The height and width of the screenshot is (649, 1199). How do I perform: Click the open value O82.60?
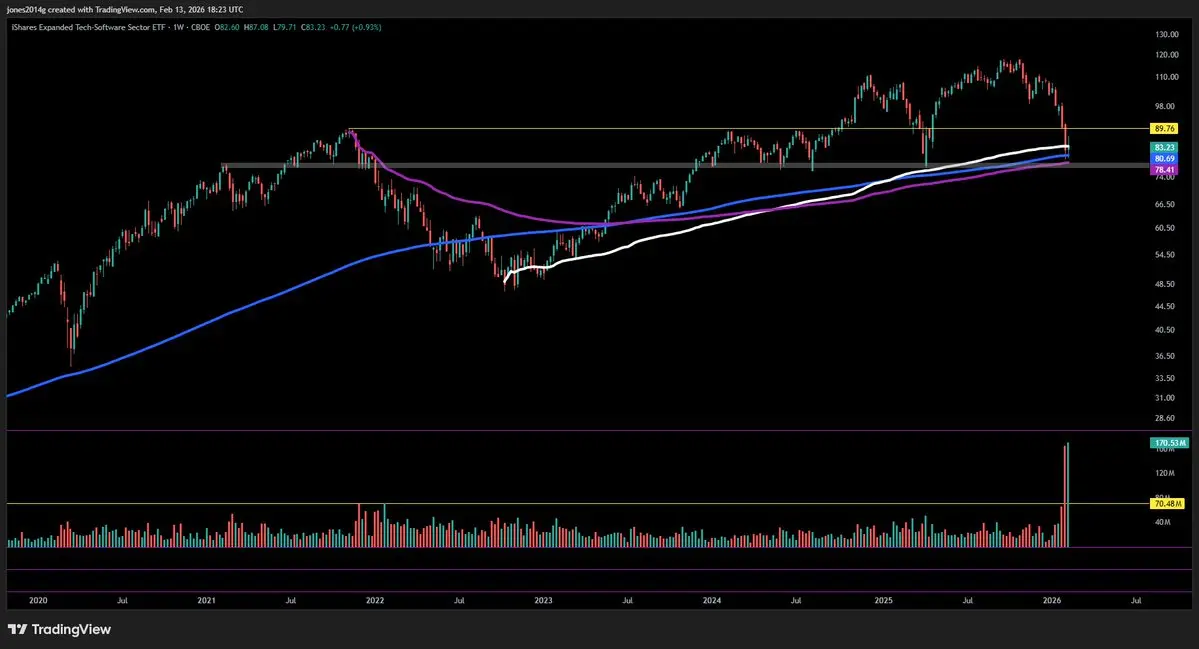[226, 27]
